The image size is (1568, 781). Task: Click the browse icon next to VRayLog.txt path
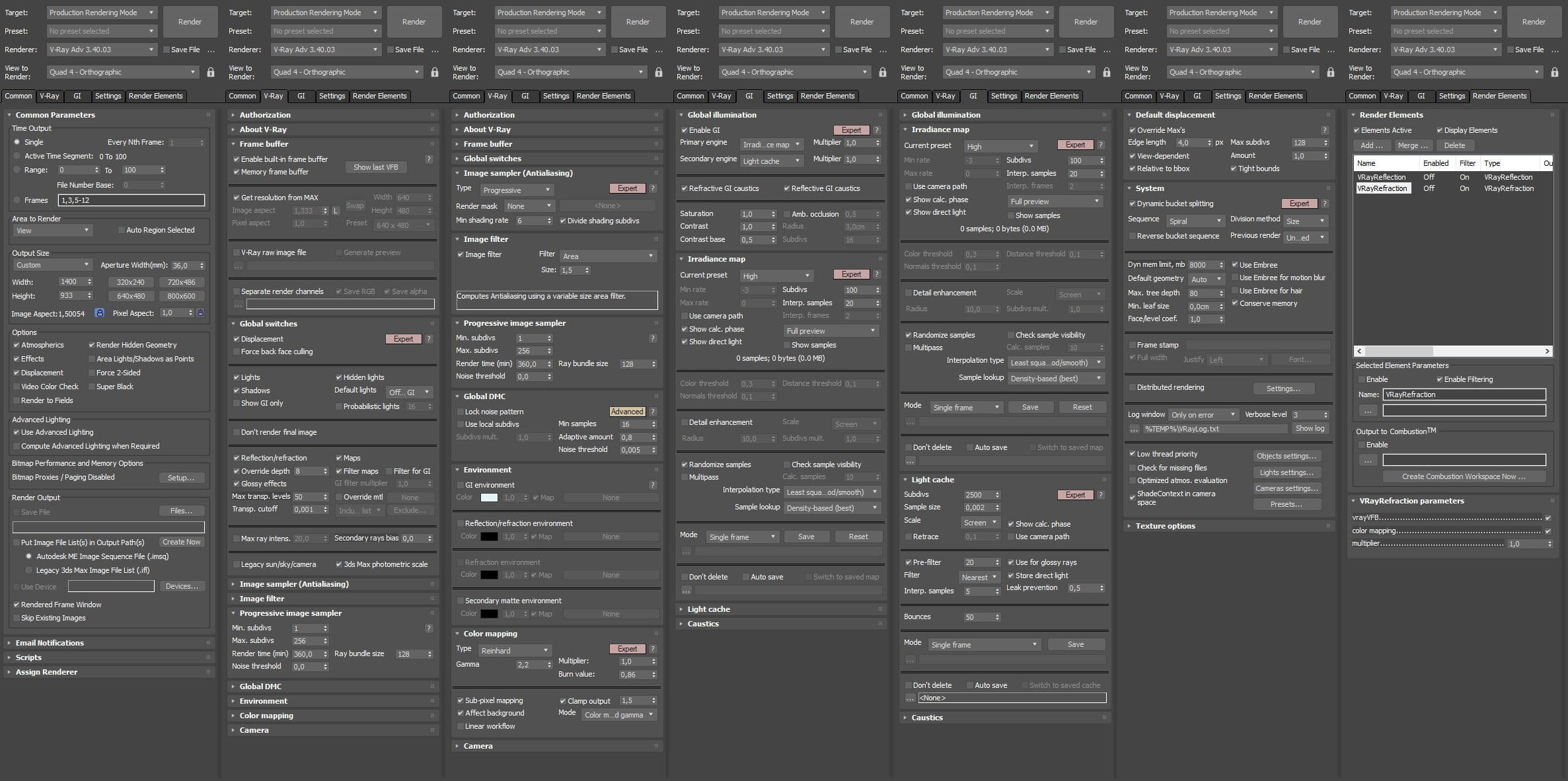(1133, 429)
